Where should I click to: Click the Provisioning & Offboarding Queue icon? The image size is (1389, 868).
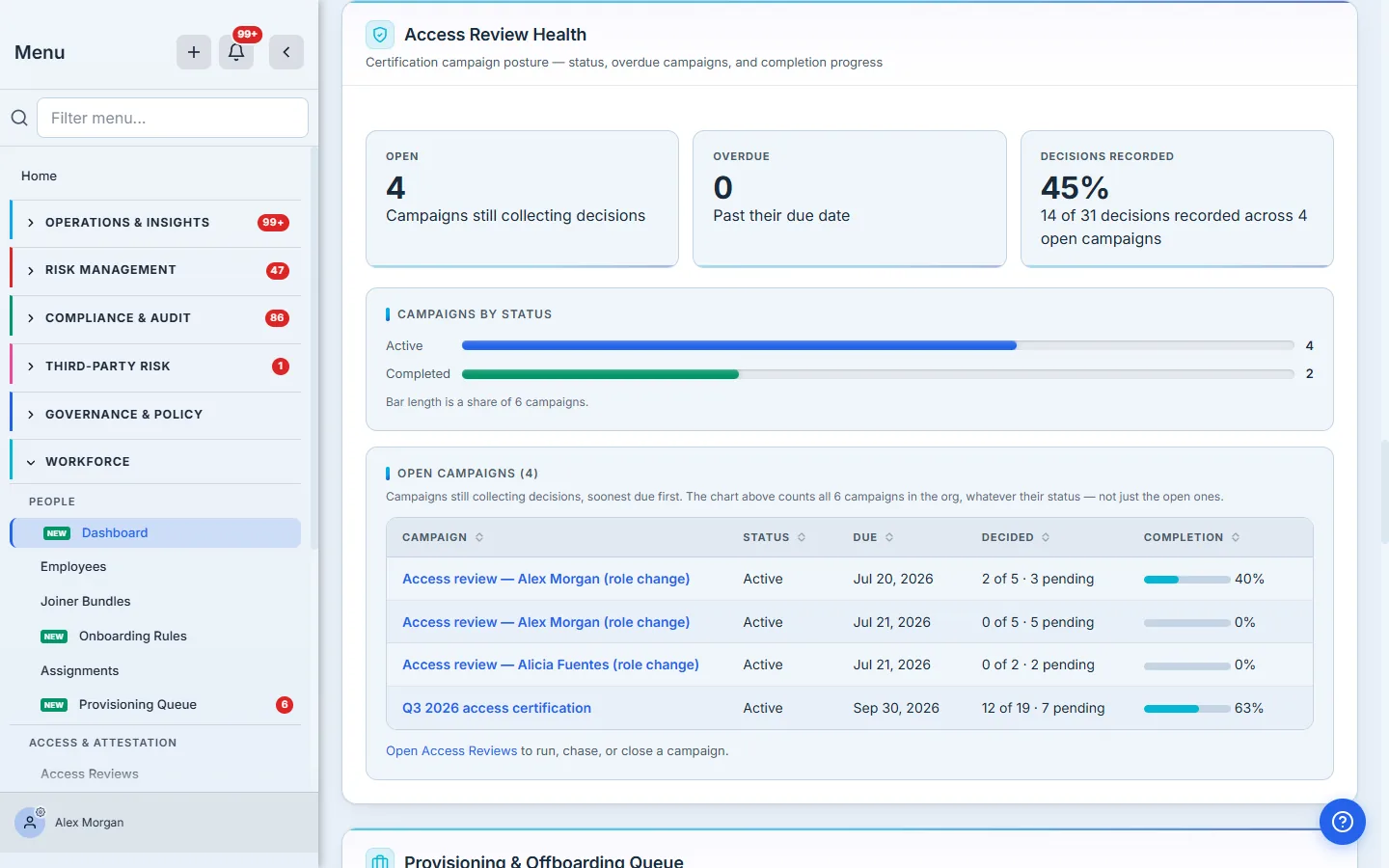tap(380, 860)
